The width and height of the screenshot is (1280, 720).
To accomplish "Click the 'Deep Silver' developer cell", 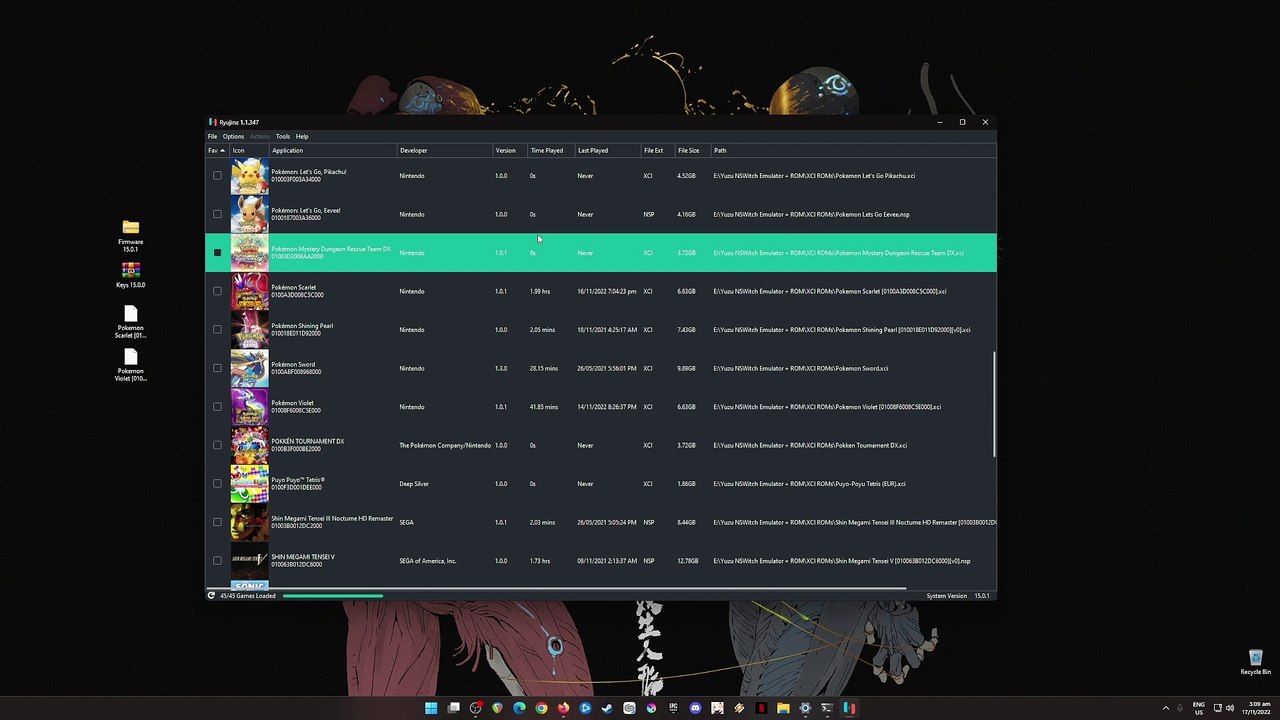I will 414,484.
